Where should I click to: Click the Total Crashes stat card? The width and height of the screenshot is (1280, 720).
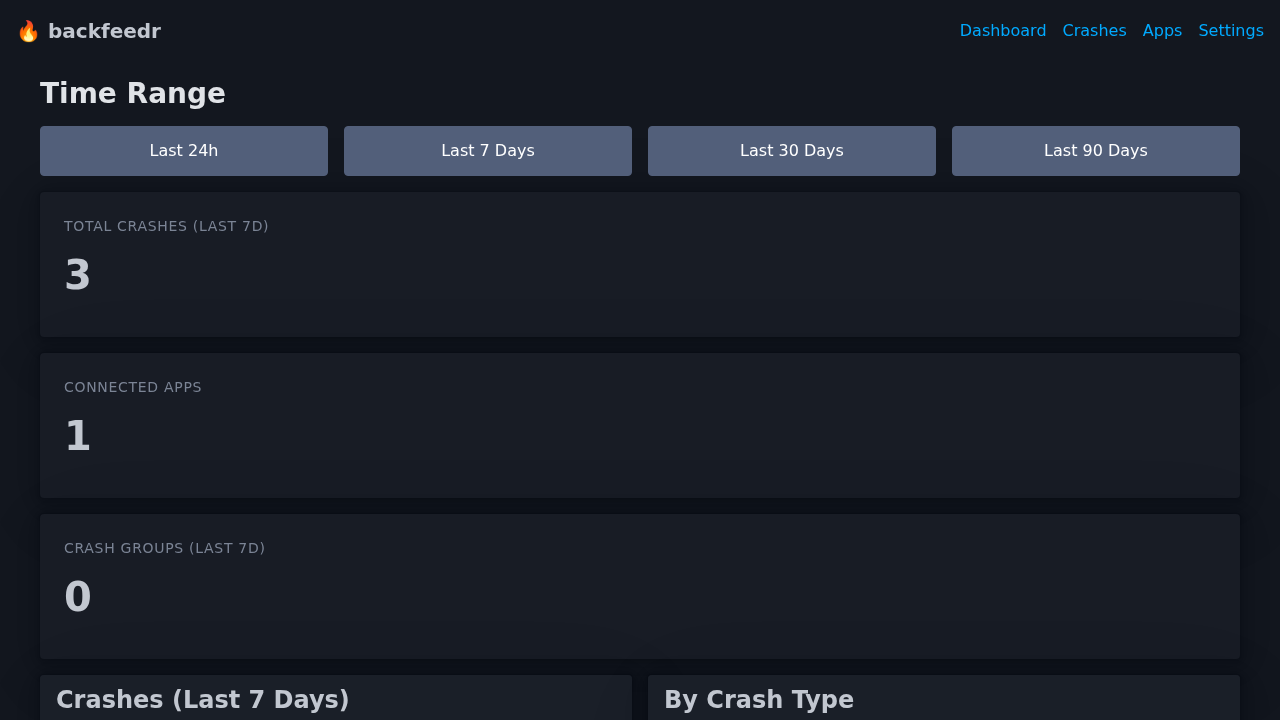tap(640, 264)
